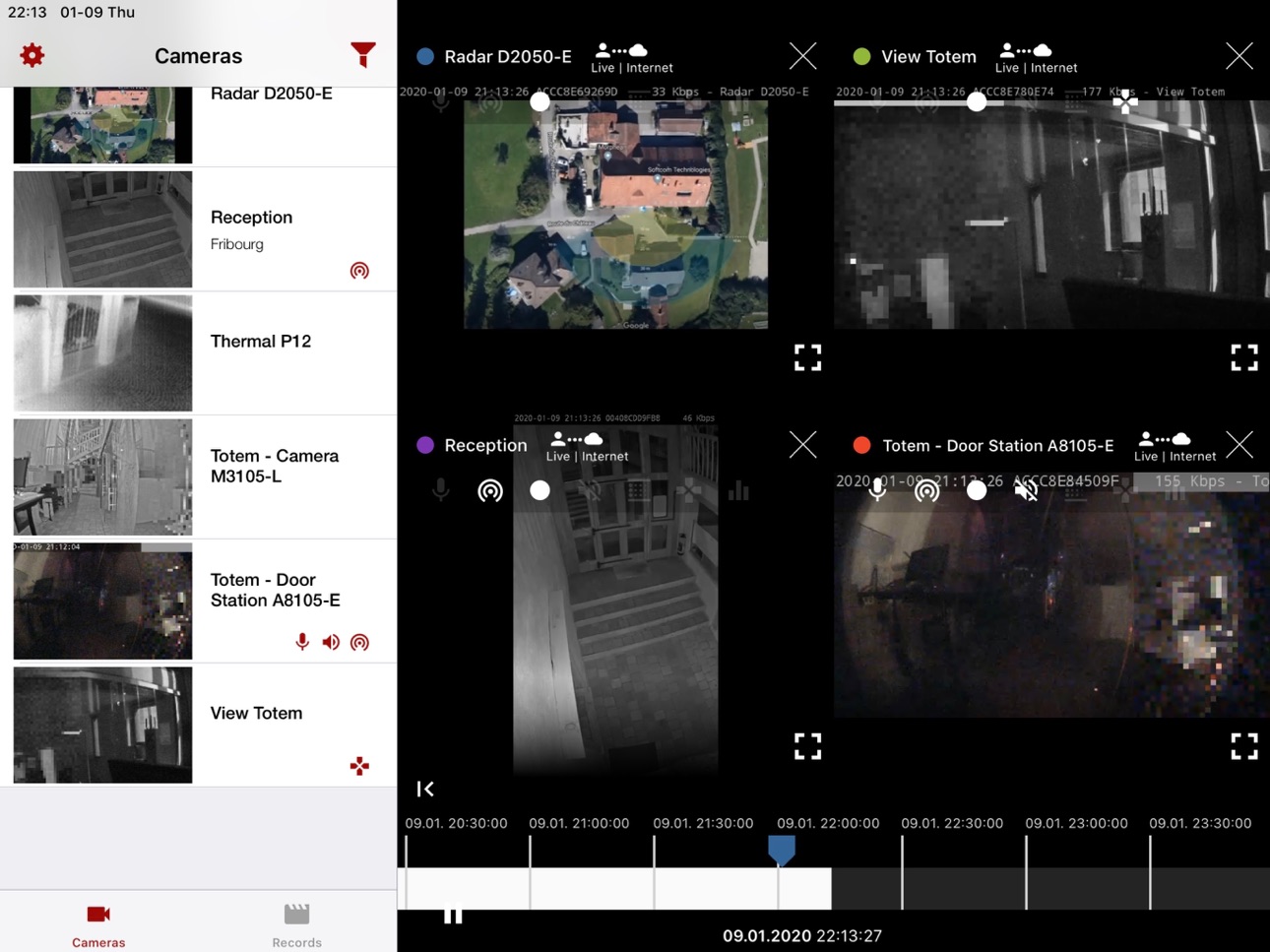Start recording in Door Station pane
The image size is (1270, 952).
[x=977, y=490]
